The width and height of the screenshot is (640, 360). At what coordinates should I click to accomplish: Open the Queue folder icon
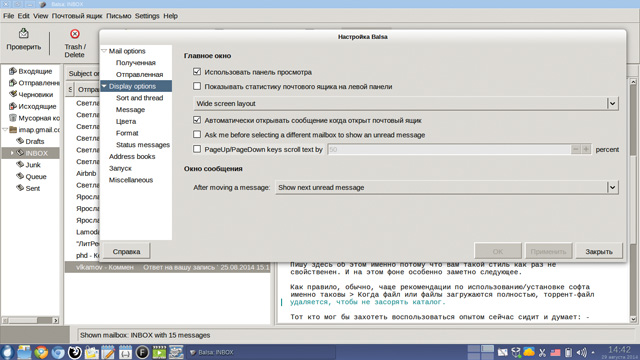coord(20,176)
